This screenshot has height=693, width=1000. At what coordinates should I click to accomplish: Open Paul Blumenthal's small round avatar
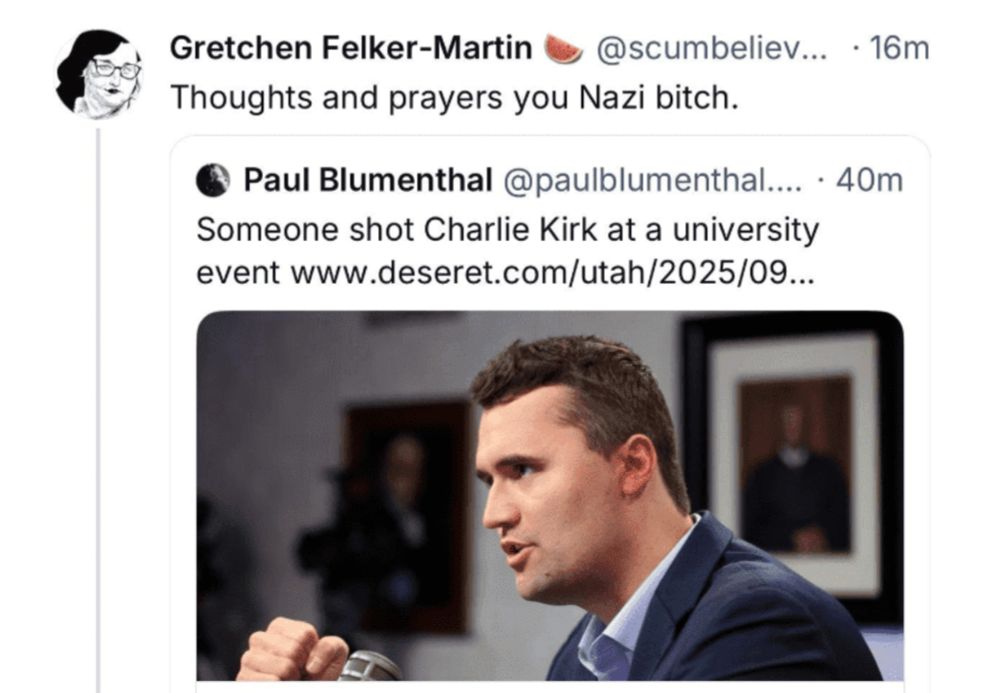pyautogui.click(x=213, y=180)
